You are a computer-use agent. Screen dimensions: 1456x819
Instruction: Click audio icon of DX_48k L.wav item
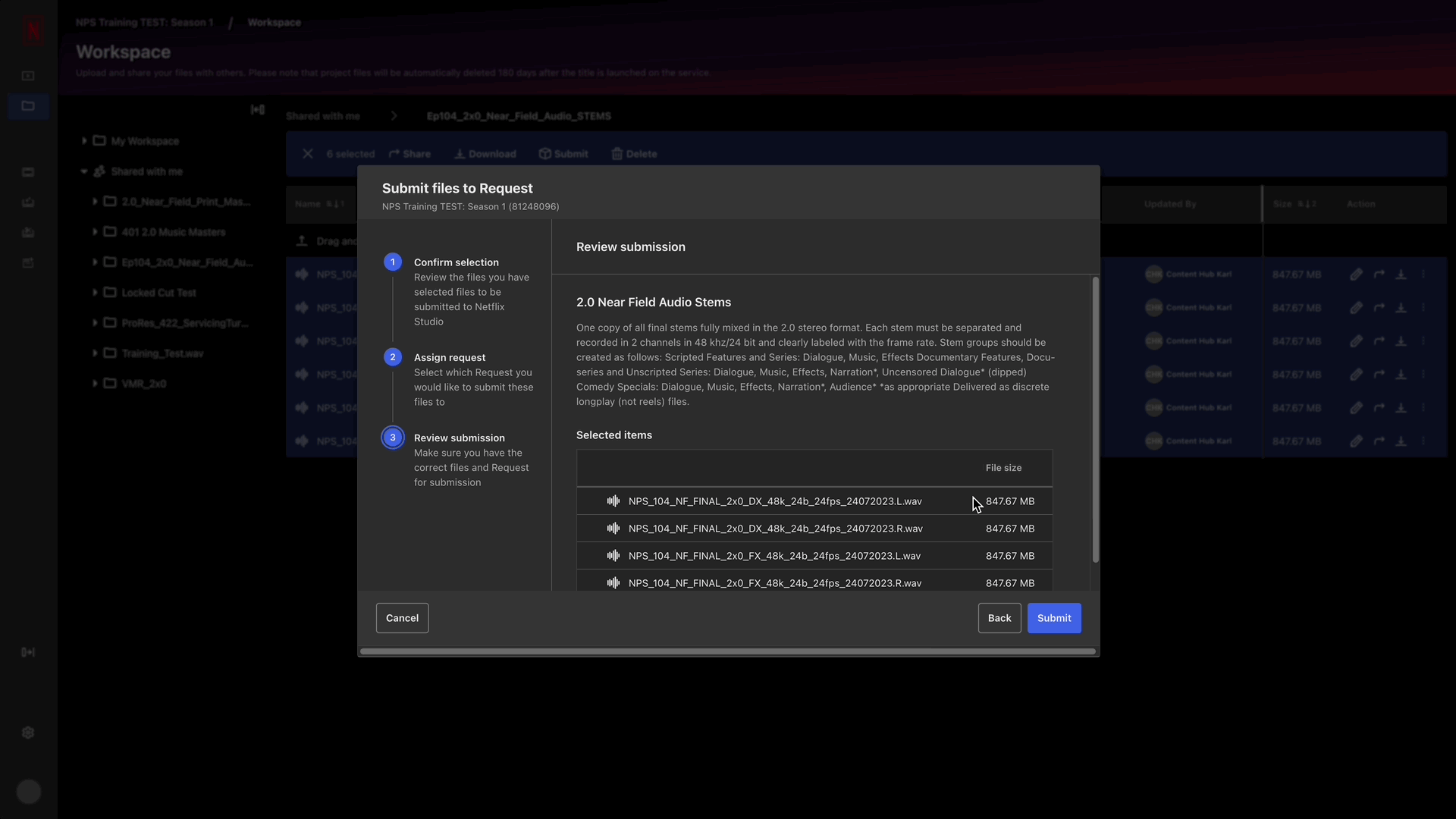tap(613, 501)
